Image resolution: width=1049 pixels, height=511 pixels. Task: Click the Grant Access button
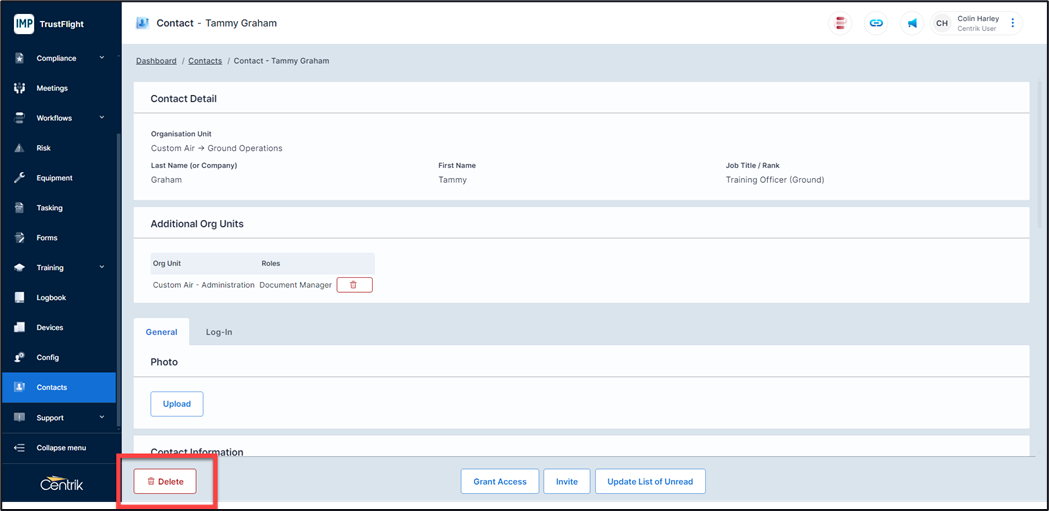click(500, 481)
